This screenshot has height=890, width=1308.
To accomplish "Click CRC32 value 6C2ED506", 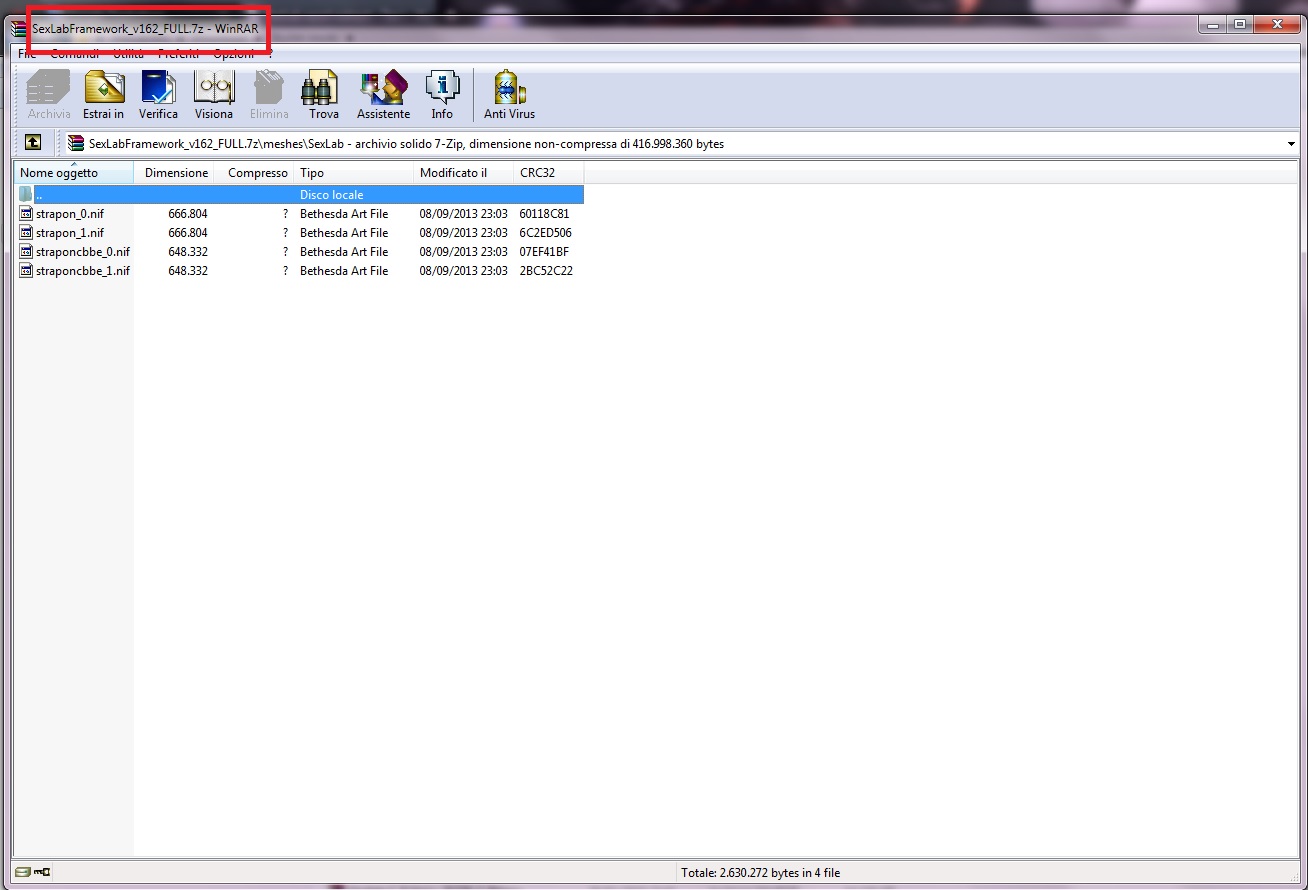I will (x=546, y=233).
